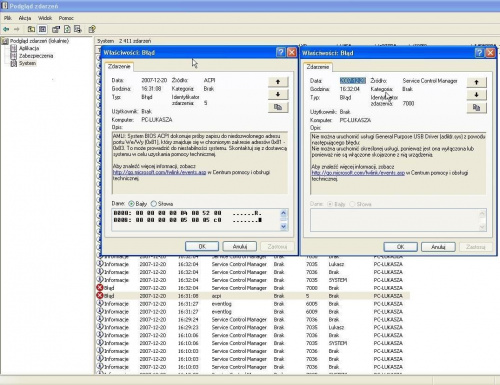Click the Back arrow in the toolbar
Viewport: 500px width, 385px height.
click(6, 29)
